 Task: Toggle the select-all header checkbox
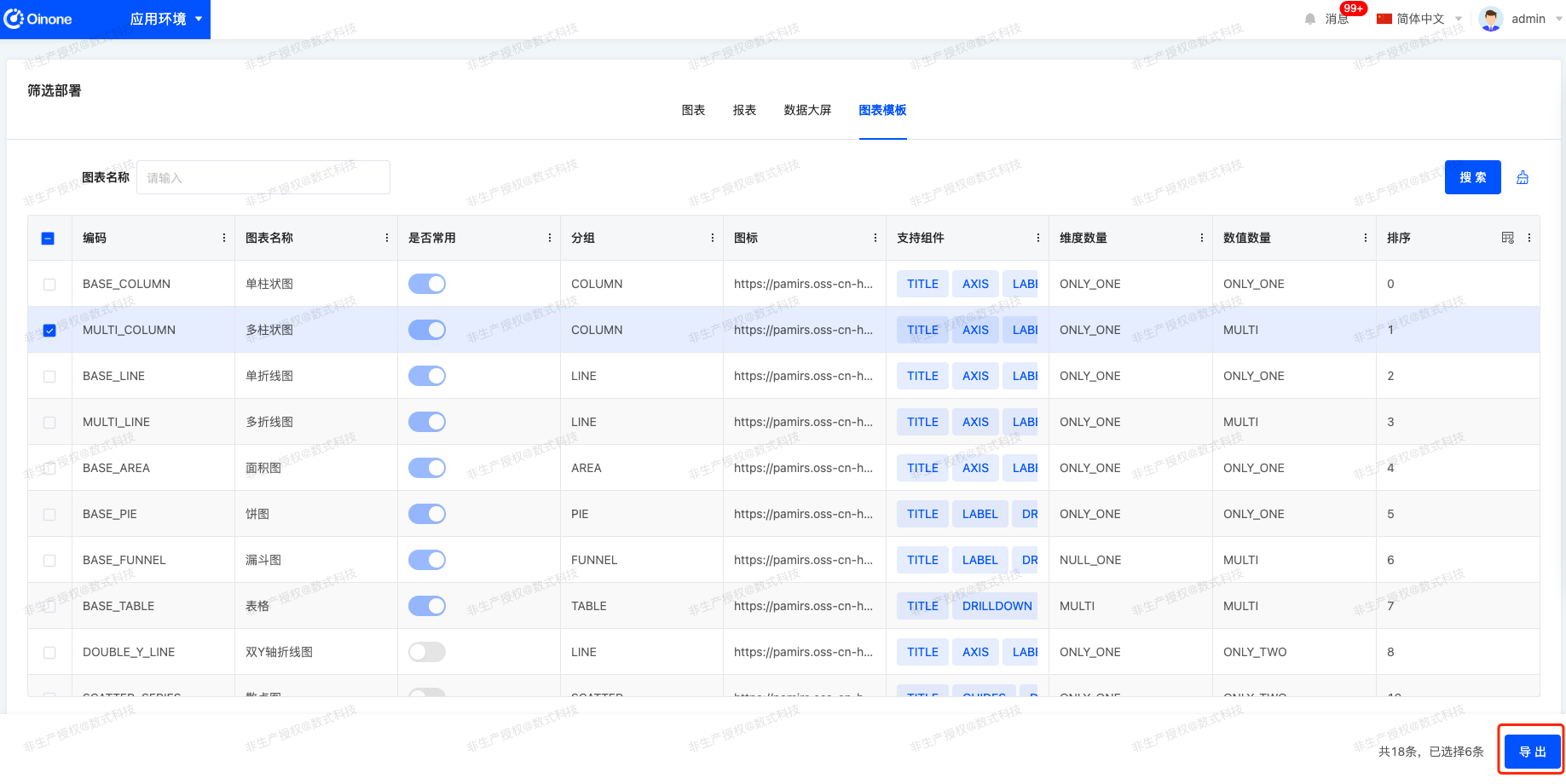pos(49,239)
